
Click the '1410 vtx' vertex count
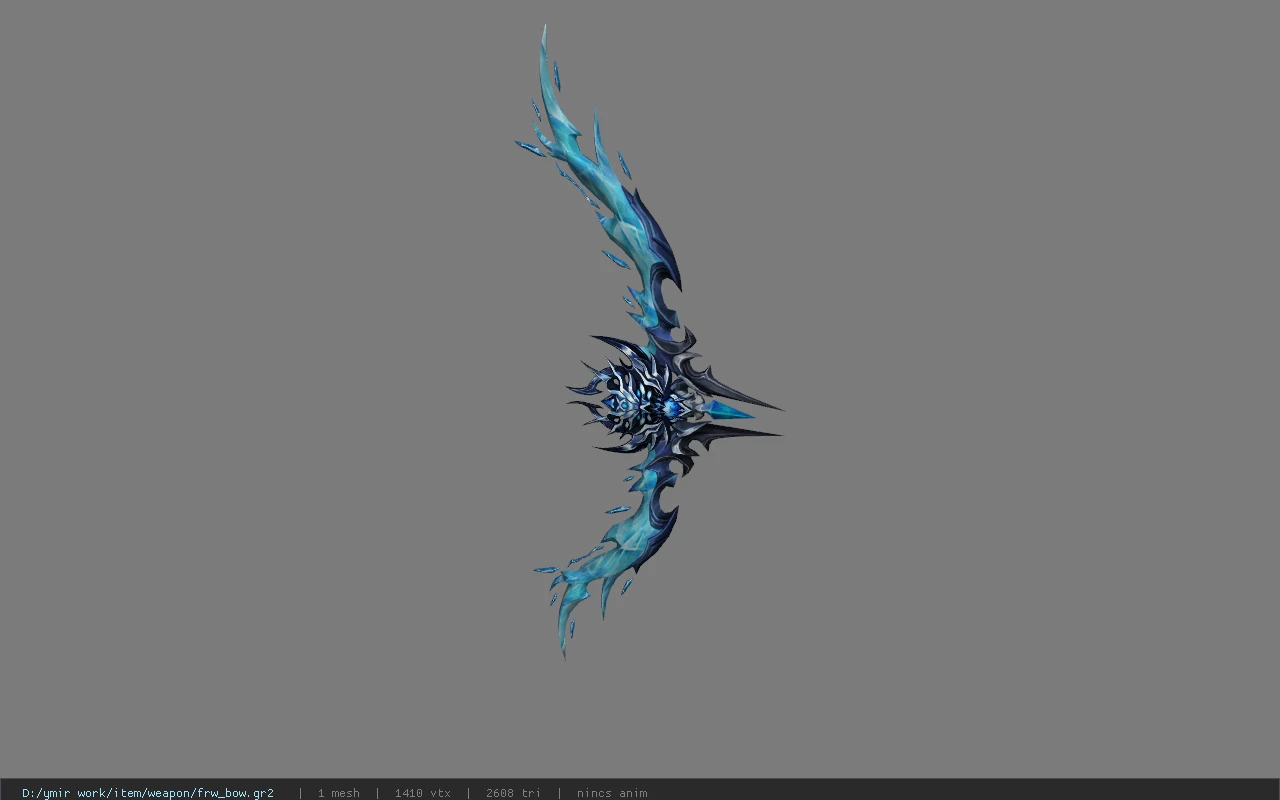pos(422,793)
